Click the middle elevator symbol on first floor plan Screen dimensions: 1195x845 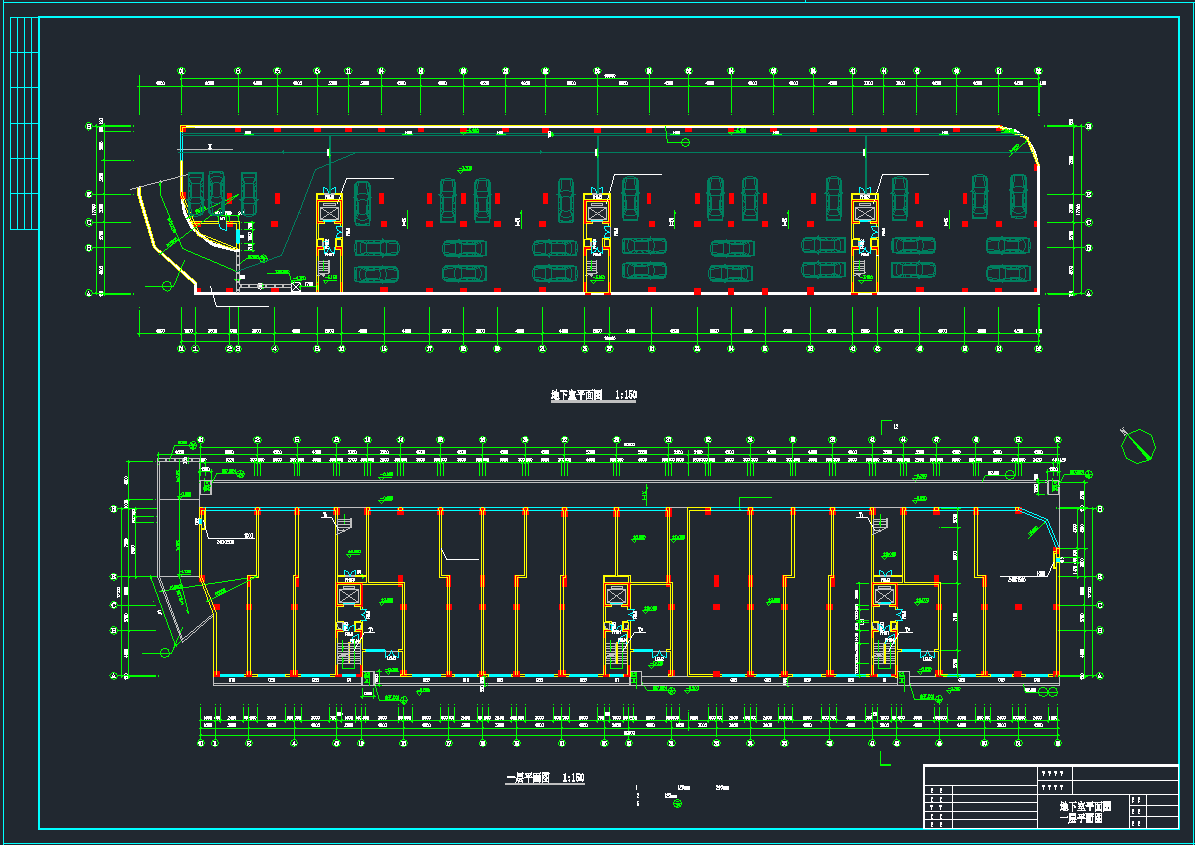tap(616, 595)
